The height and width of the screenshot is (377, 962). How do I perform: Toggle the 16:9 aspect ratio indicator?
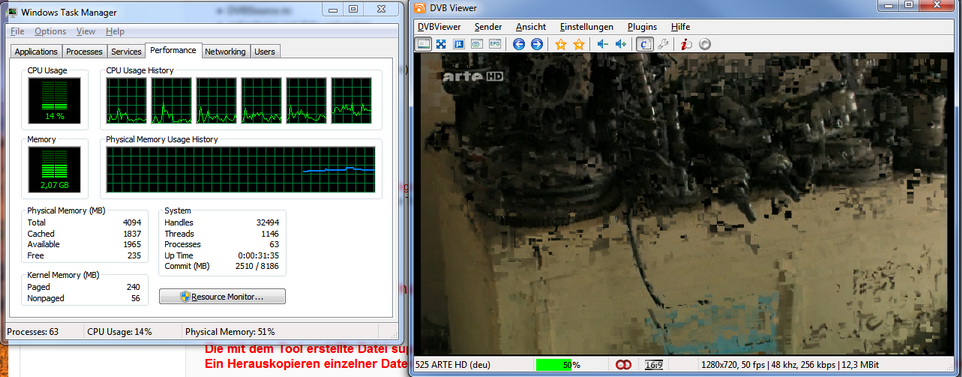(653, 365)
